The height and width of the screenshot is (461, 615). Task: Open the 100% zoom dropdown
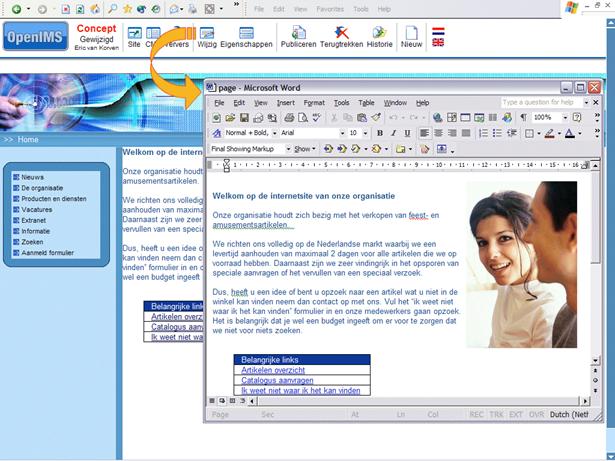[565, 117]
